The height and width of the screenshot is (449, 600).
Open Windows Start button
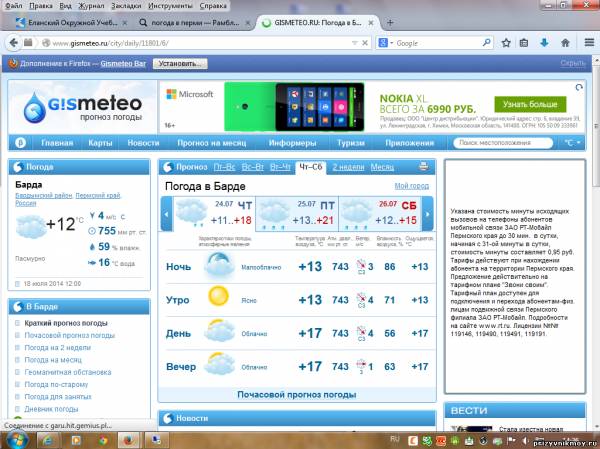point(16,440)
